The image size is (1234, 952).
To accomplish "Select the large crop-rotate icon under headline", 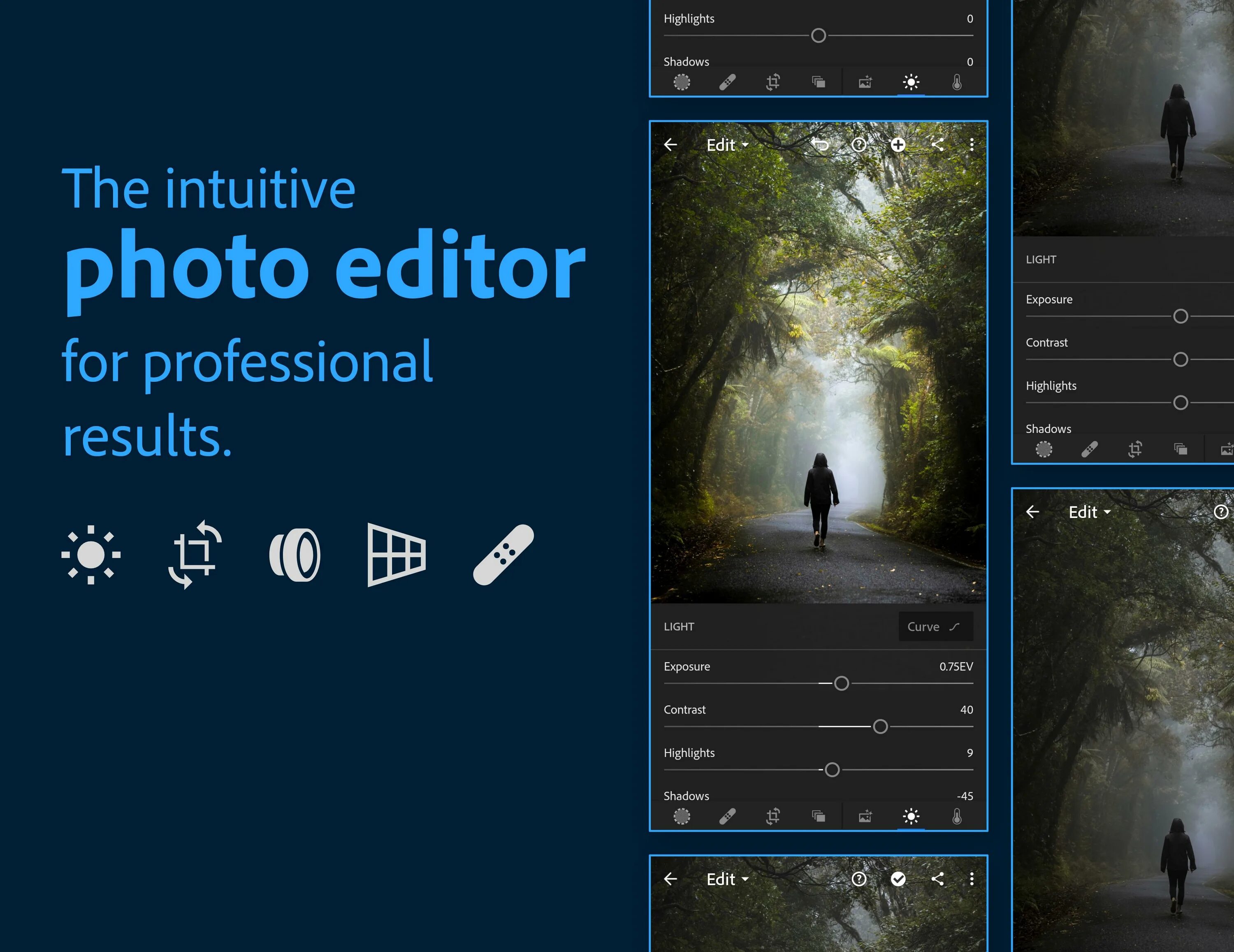I will (195, 555).
